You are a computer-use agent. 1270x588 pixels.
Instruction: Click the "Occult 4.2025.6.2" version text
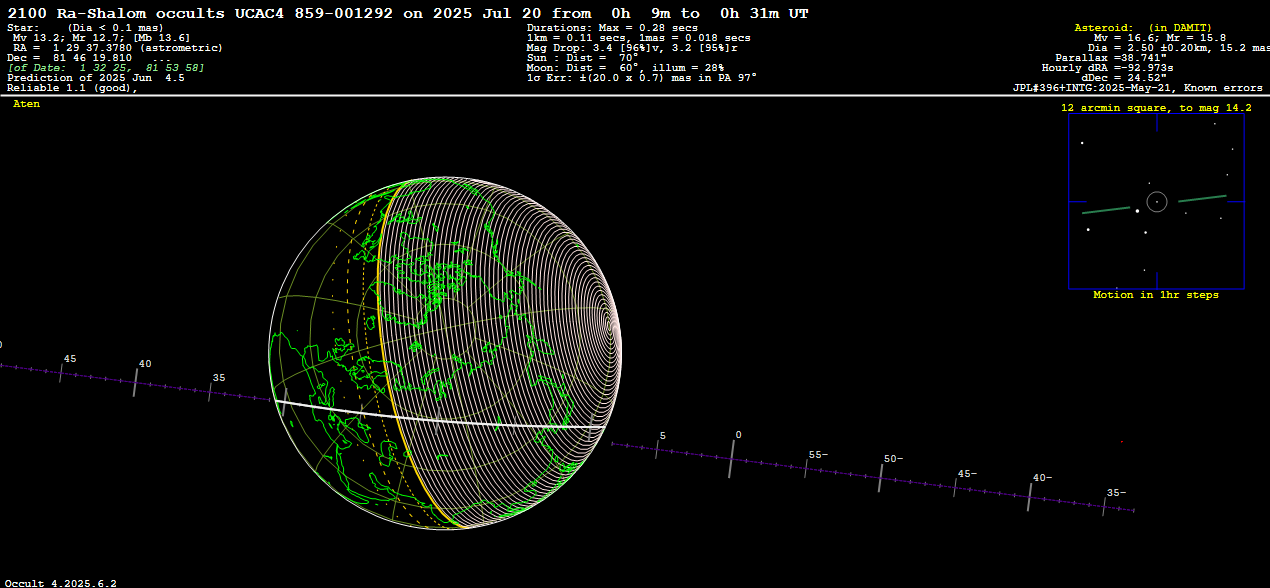pyautogui.click(x=60, y=582)
